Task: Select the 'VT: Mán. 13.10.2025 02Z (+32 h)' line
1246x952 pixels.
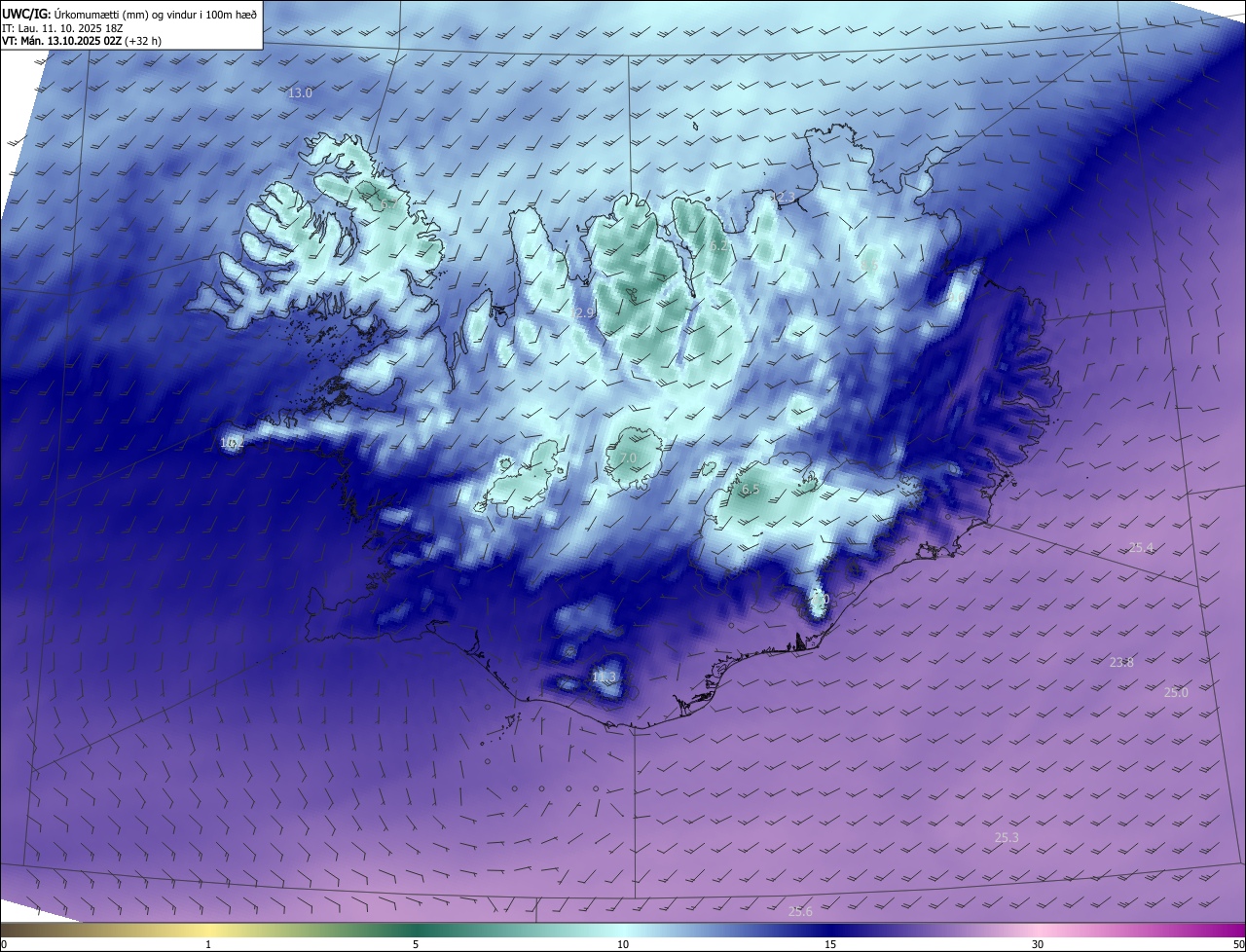Action: (x=82, y=41)
